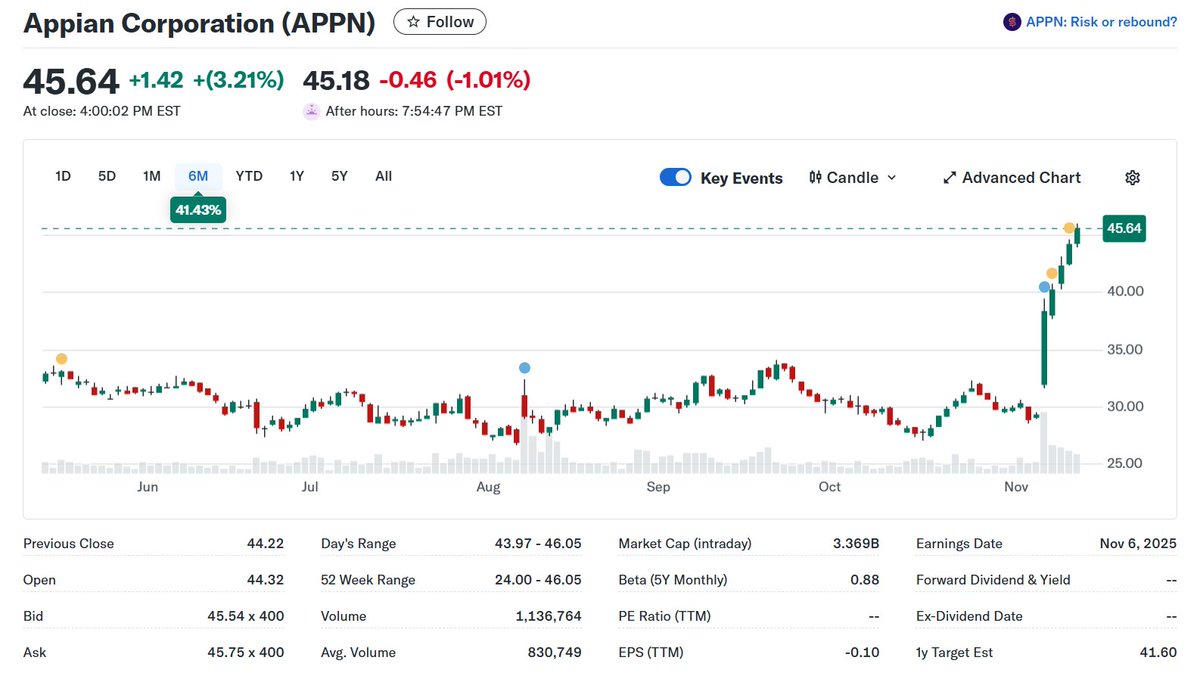Click the 1y Target Est value 41.60
This screenshot has height=679, width=1200.
(1158, 652)
